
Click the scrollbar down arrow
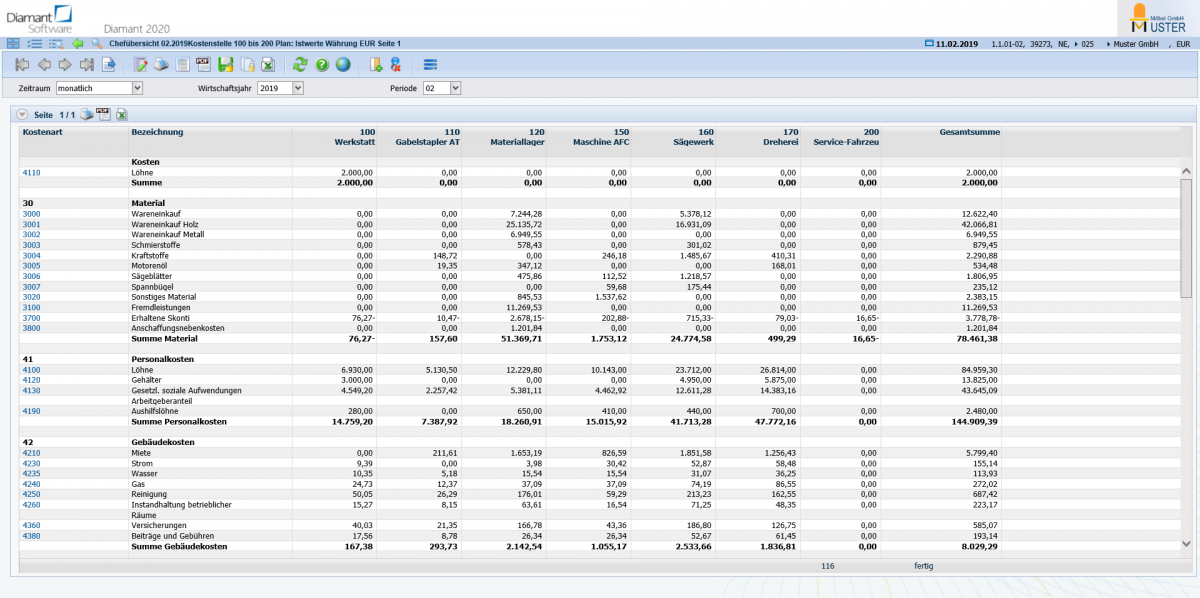[1186, 544]
